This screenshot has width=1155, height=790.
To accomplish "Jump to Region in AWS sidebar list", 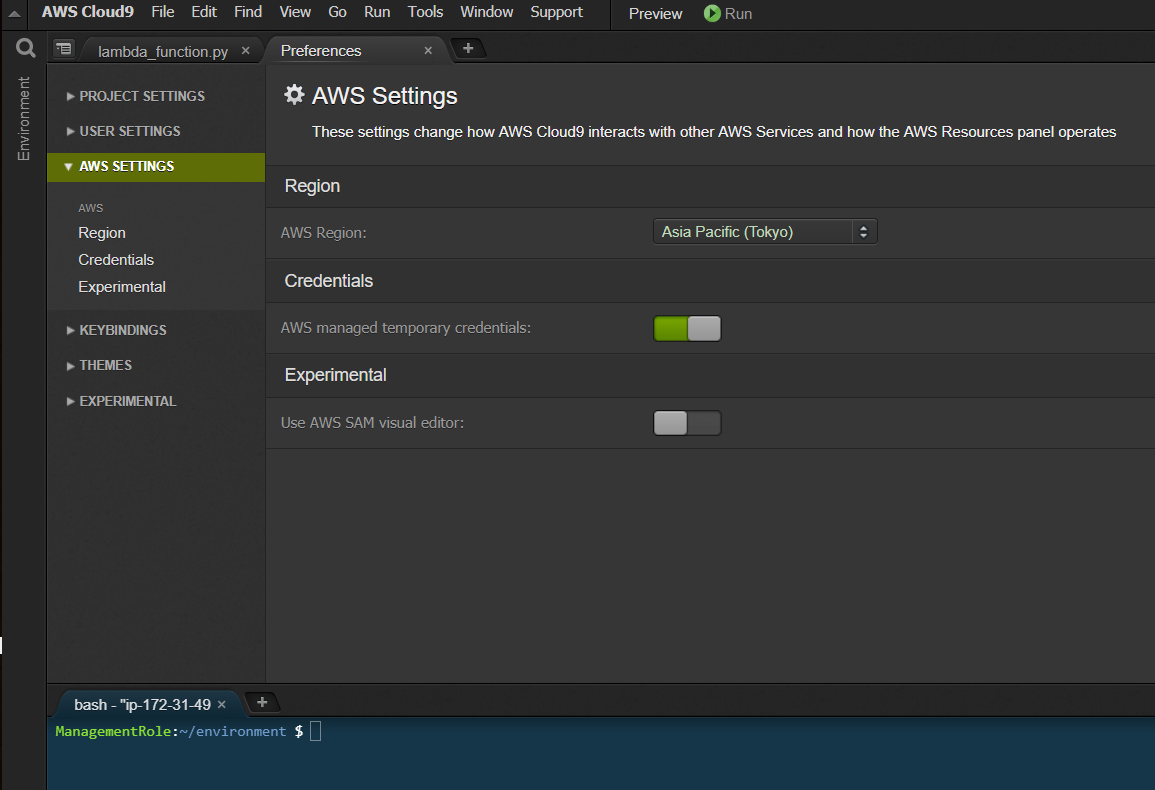I will (x=102, y=233).
